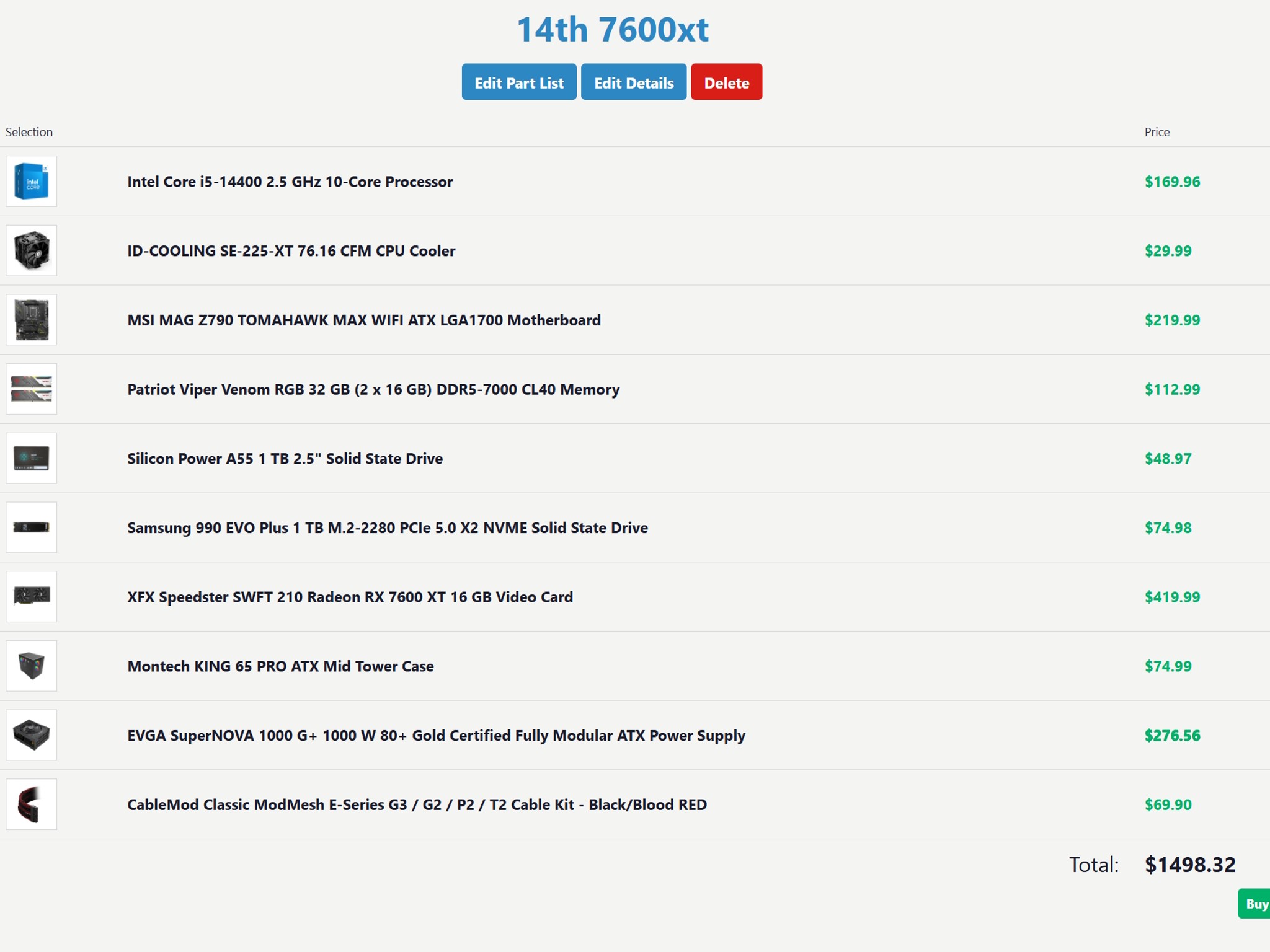
Task: Click the $419.99 video card price
Action: tap(1172, 597)
